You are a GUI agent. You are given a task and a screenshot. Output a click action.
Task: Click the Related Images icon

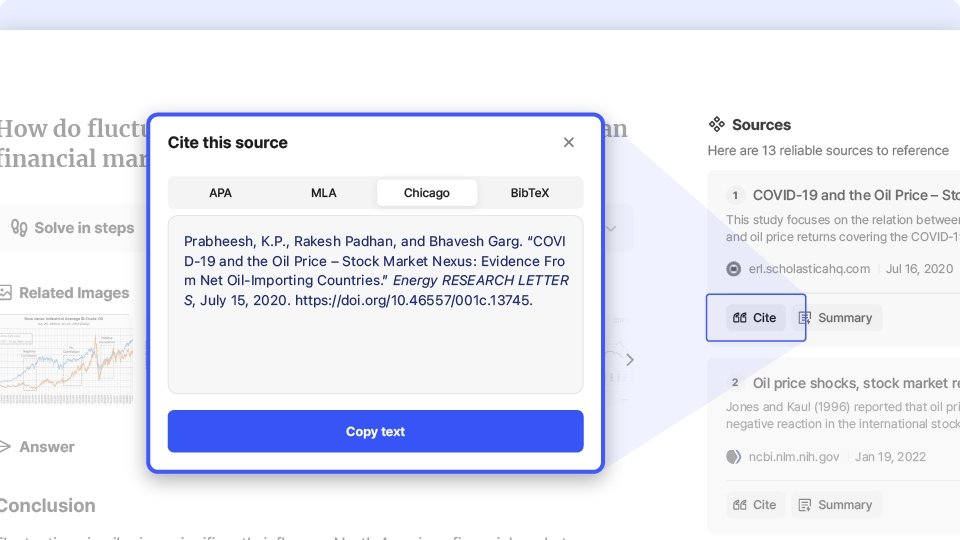tap(6, 293)
